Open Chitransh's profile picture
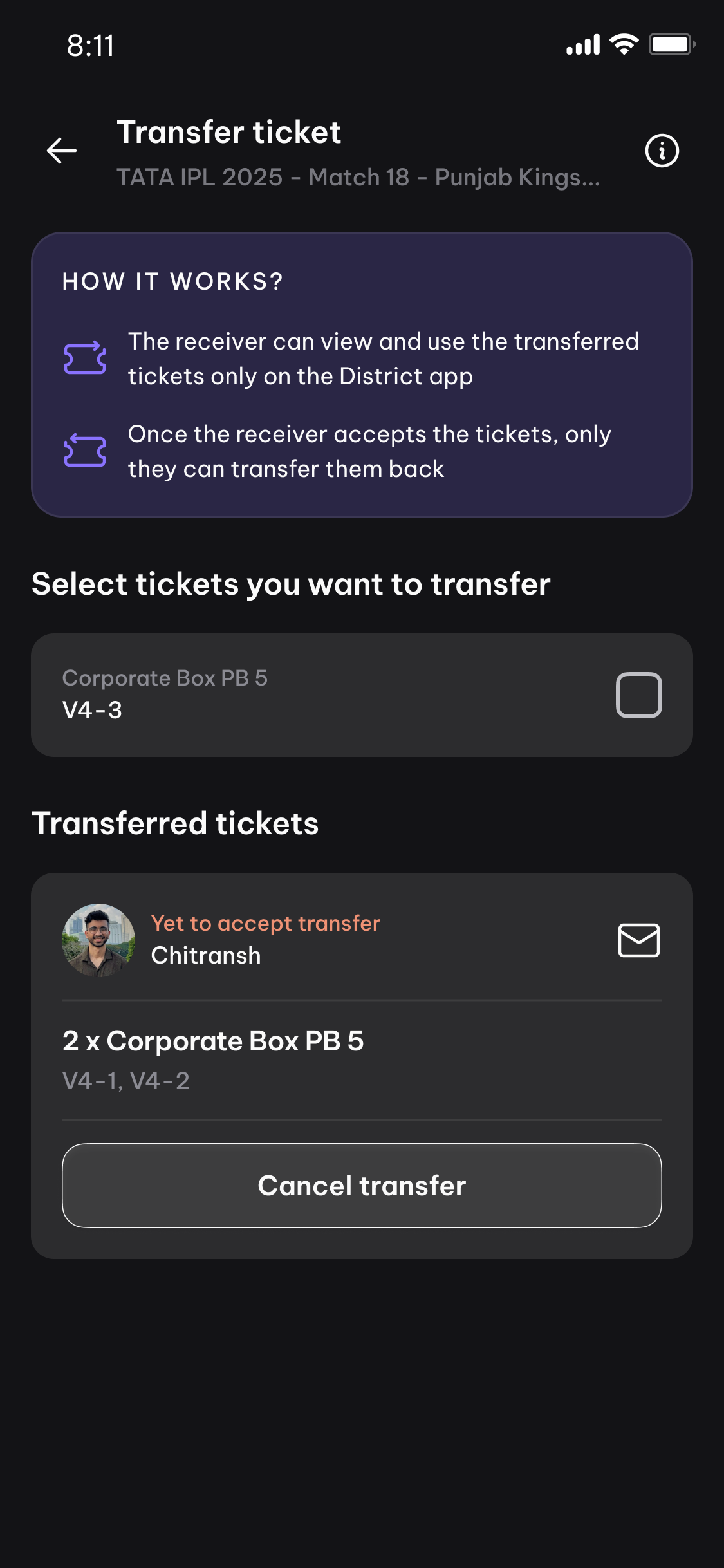The image size is (724, 1568). click(98, 940)
